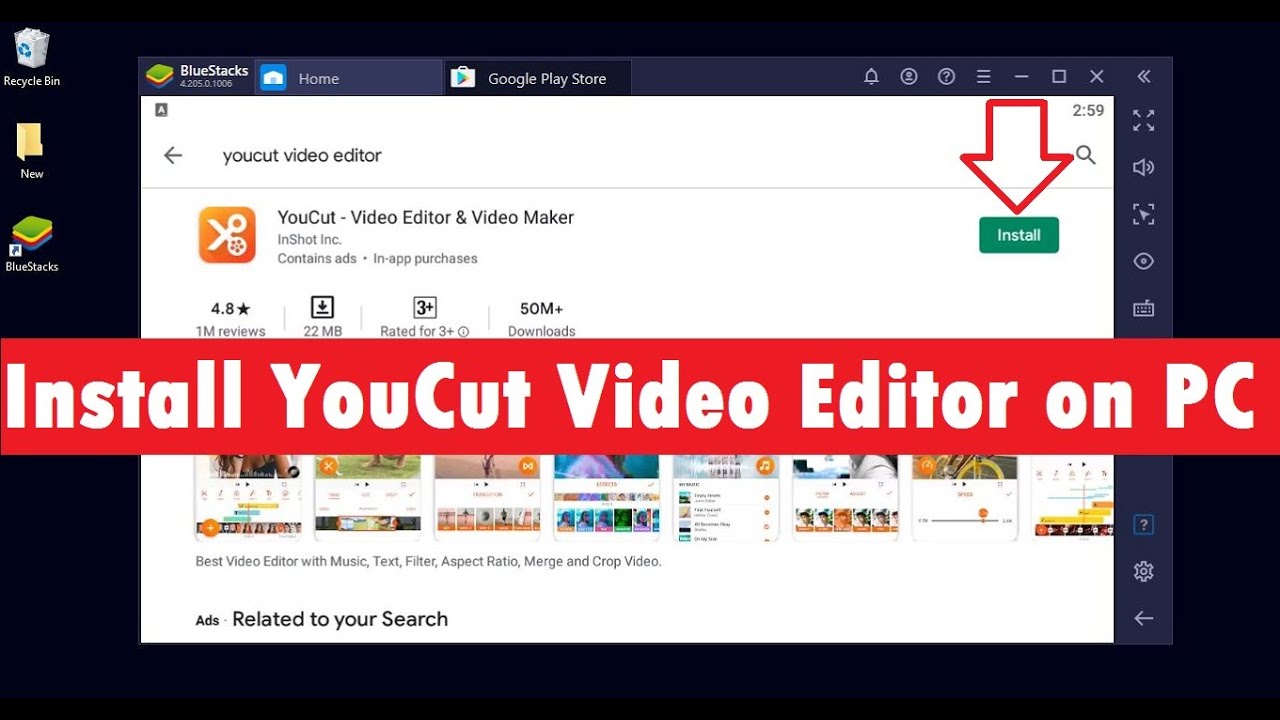This screenshot has width=1280, height=720.
Task: Open the Effects screenshot thumbnail
Action: [606, 497]
